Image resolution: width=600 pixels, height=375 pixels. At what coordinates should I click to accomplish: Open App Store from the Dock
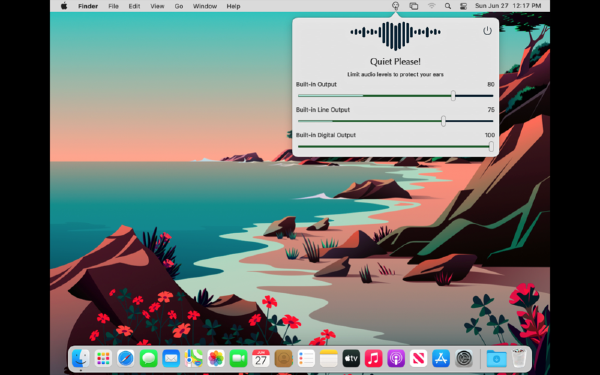(x=441, y=359)
